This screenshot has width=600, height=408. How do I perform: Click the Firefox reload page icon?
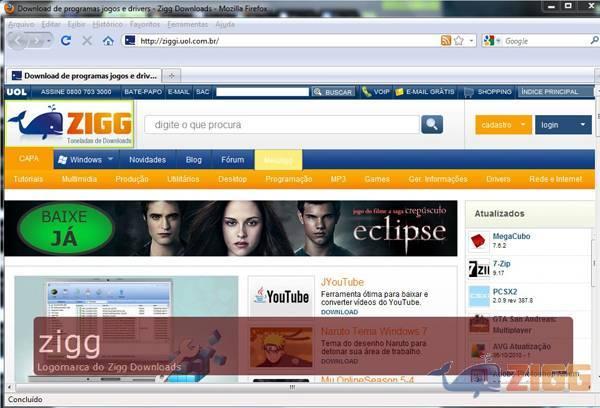pyautogui.click(x=66, y=41)
